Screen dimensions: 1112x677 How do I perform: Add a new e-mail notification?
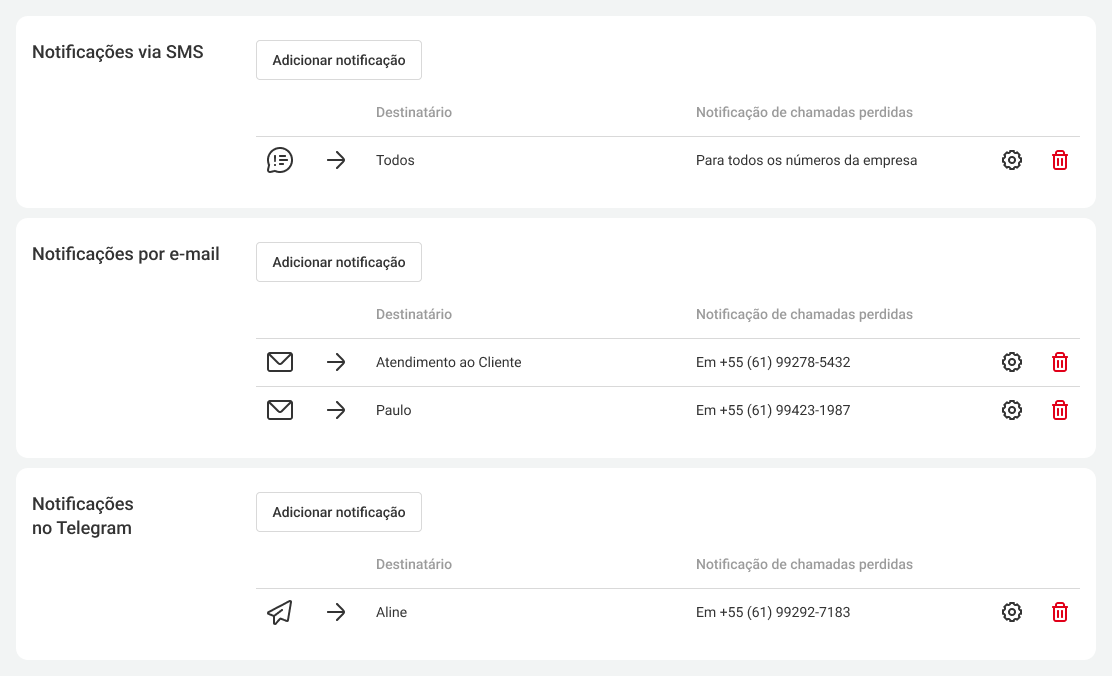pos(339,262)
